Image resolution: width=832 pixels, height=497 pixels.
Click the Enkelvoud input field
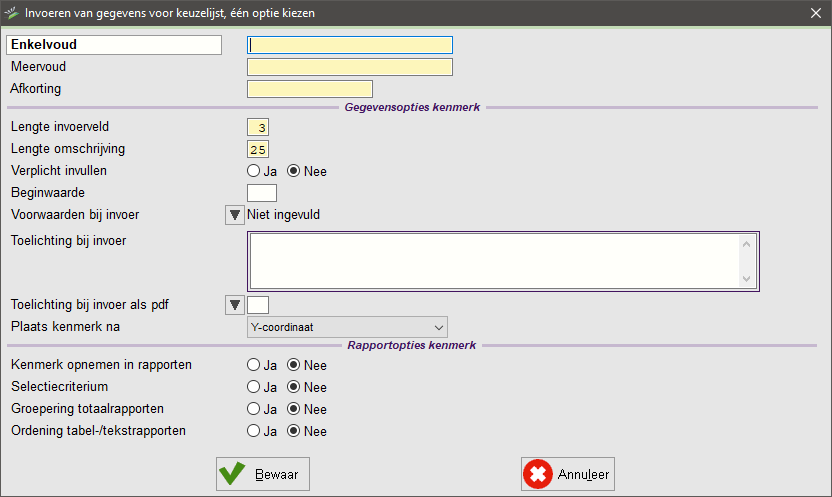pyautogui.click(x=350, y=45)
